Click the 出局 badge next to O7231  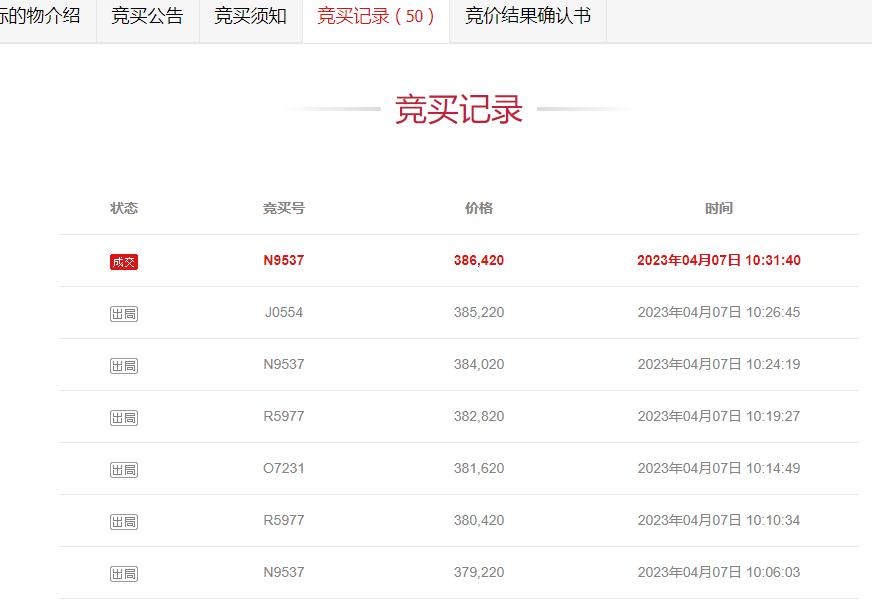point(124,468)
